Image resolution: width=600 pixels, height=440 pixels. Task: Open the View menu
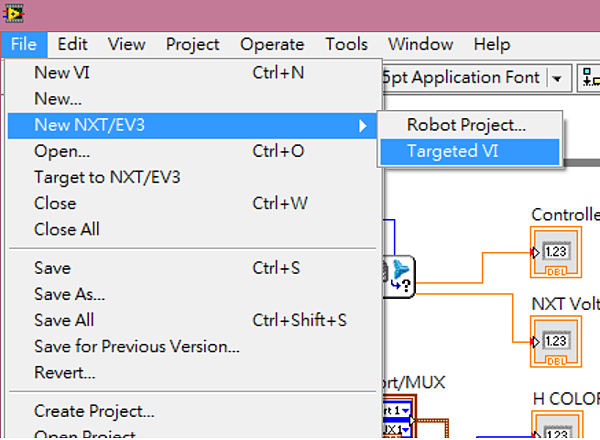click(x=127, y=44)
